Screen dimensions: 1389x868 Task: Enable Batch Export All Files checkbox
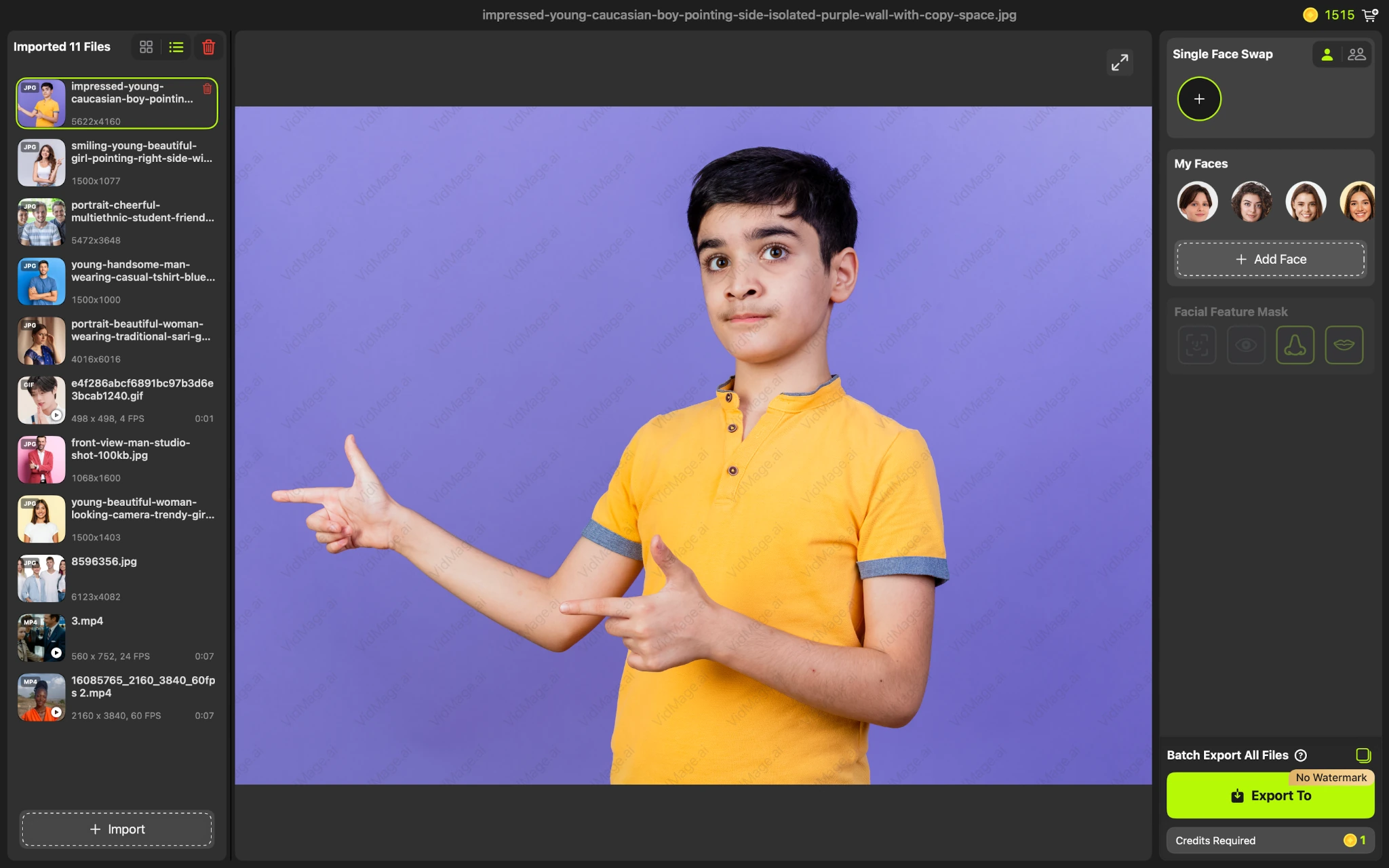point(1363,755)
